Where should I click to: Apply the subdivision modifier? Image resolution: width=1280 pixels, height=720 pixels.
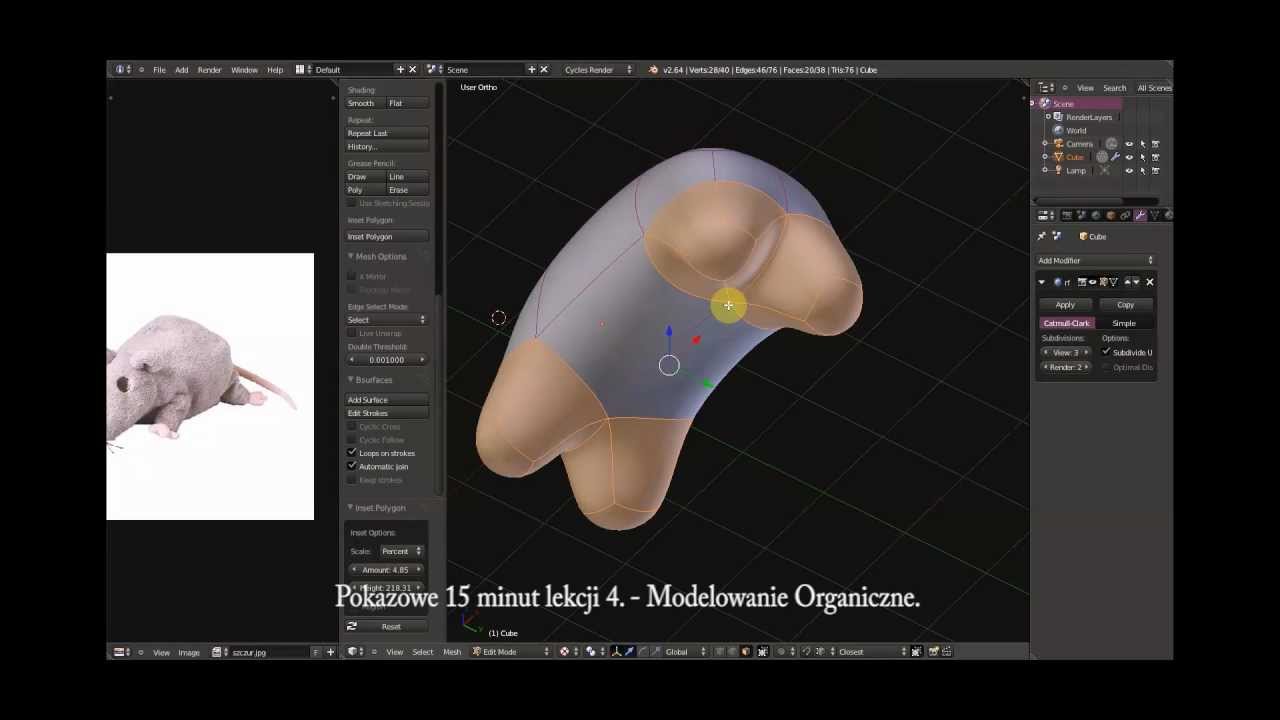tap(1065, 305)
